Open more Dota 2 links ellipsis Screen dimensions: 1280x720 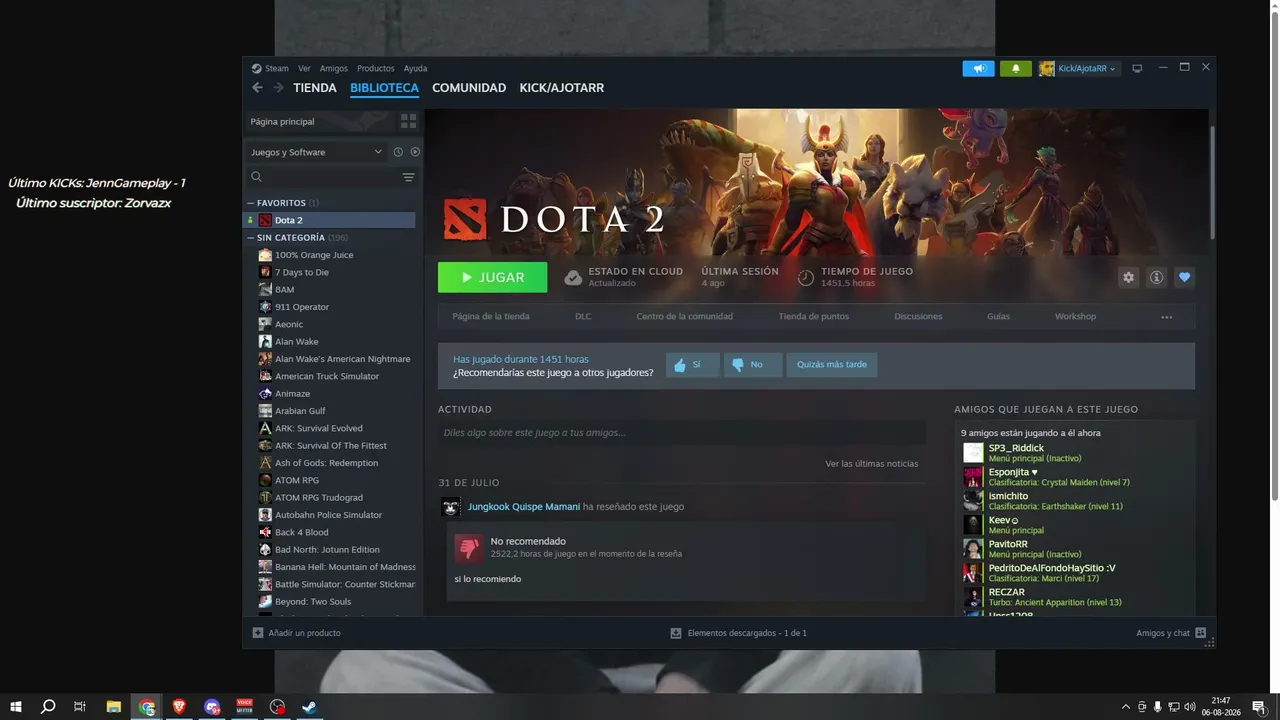coord(1166,317)
